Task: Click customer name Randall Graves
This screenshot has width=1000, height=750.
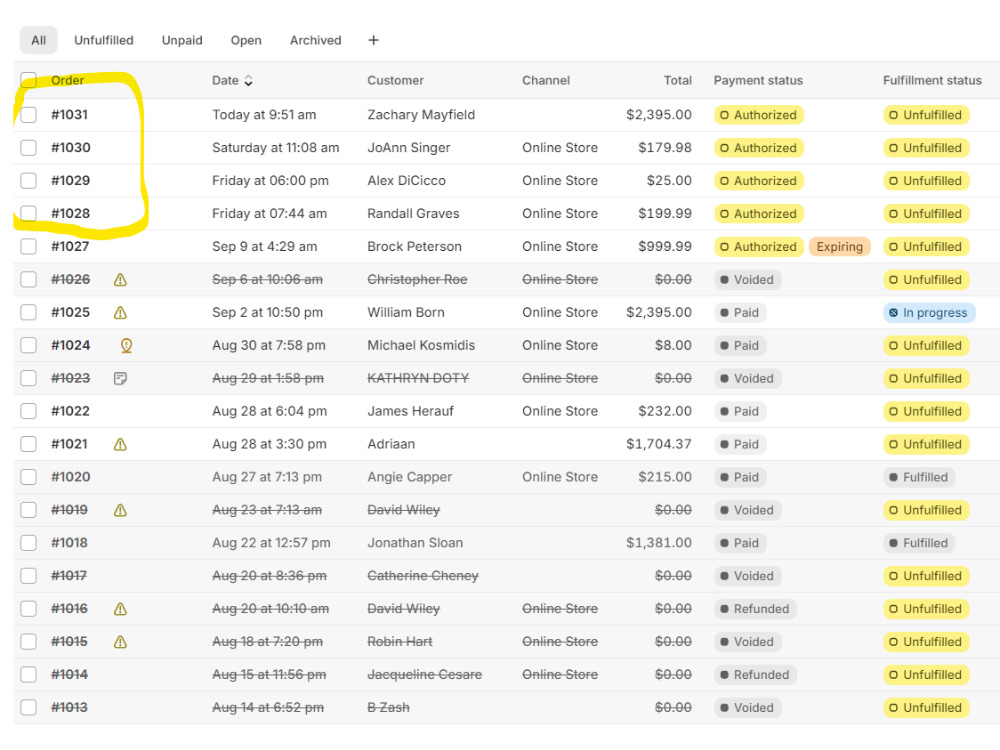Action: [413, 214]
